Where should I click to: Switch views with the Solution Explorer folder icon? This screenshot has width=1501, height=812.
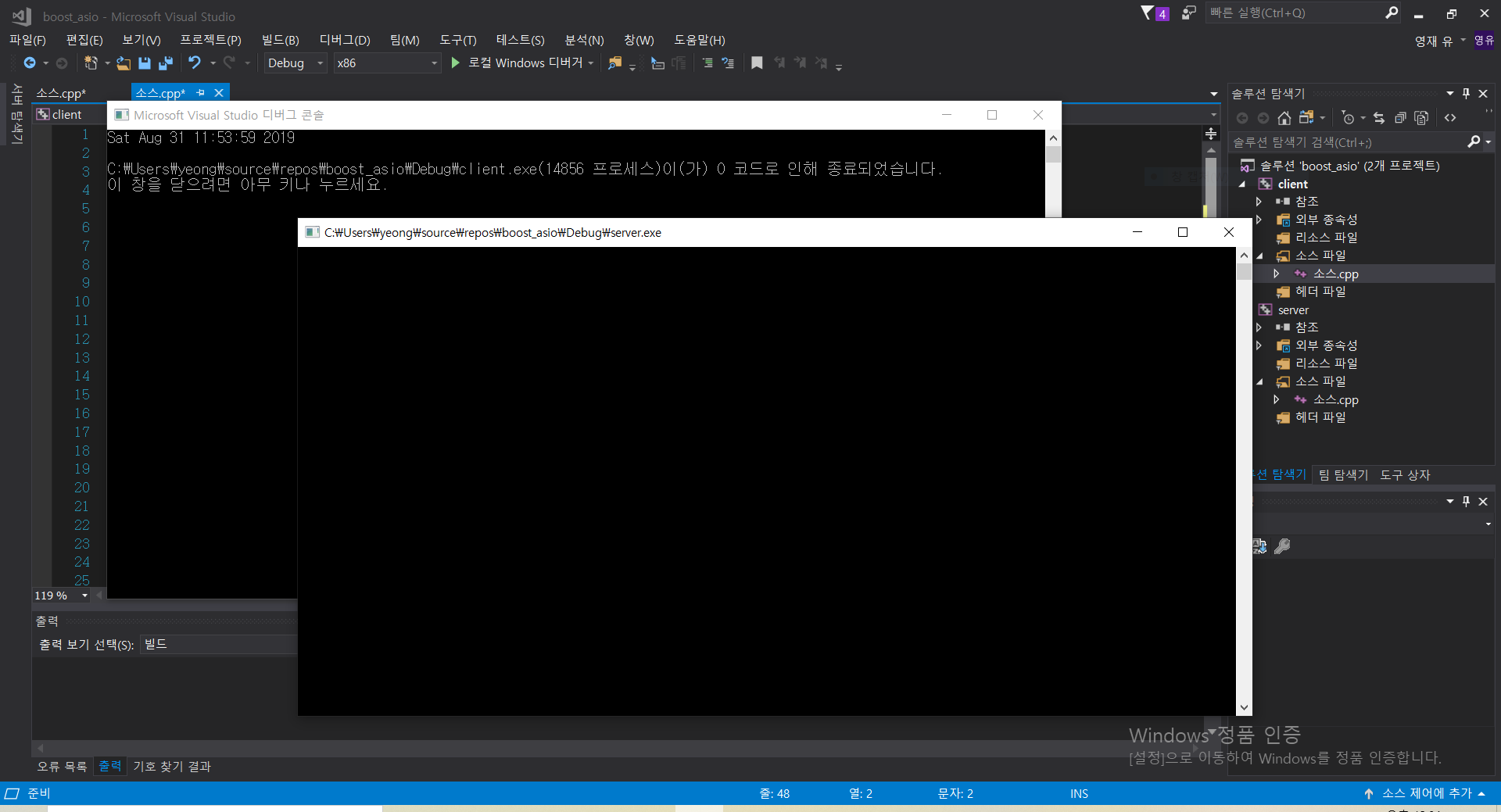tap(1306, 118)
